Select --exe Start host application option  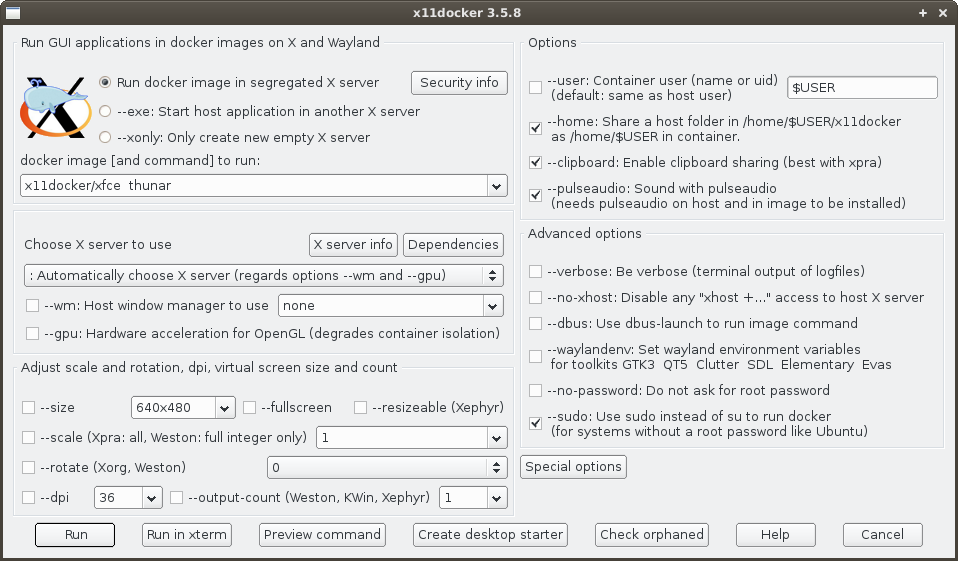(105, 111)
